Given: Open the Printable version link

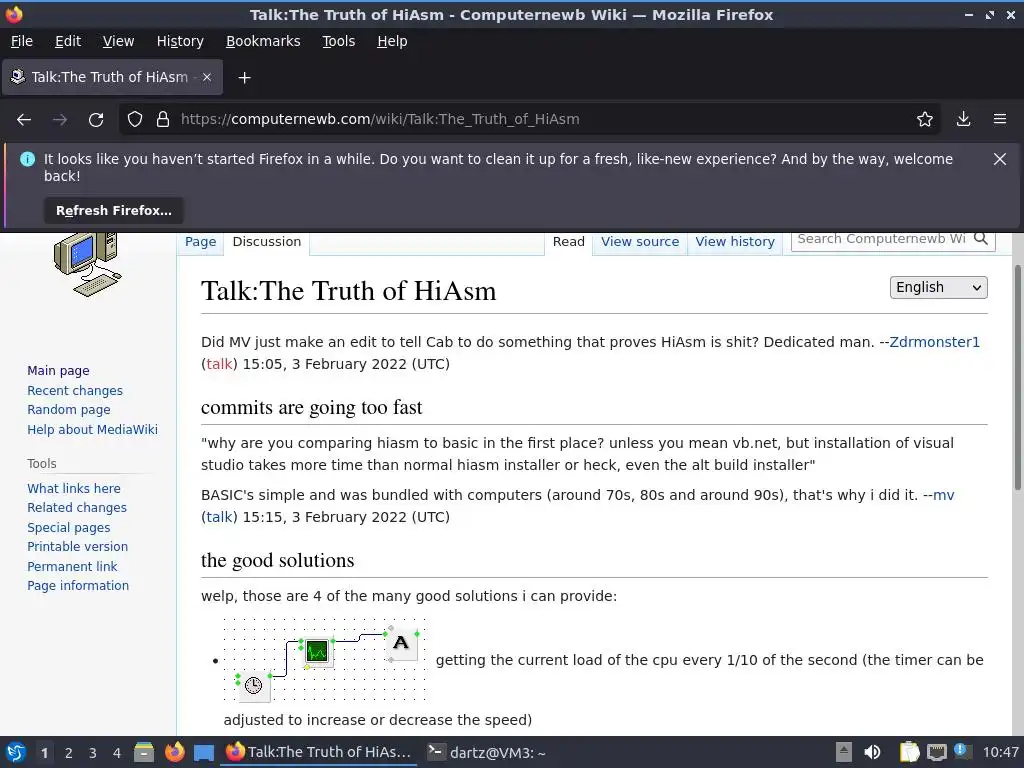Looking at the screenshot, I should tap(78, 547).
